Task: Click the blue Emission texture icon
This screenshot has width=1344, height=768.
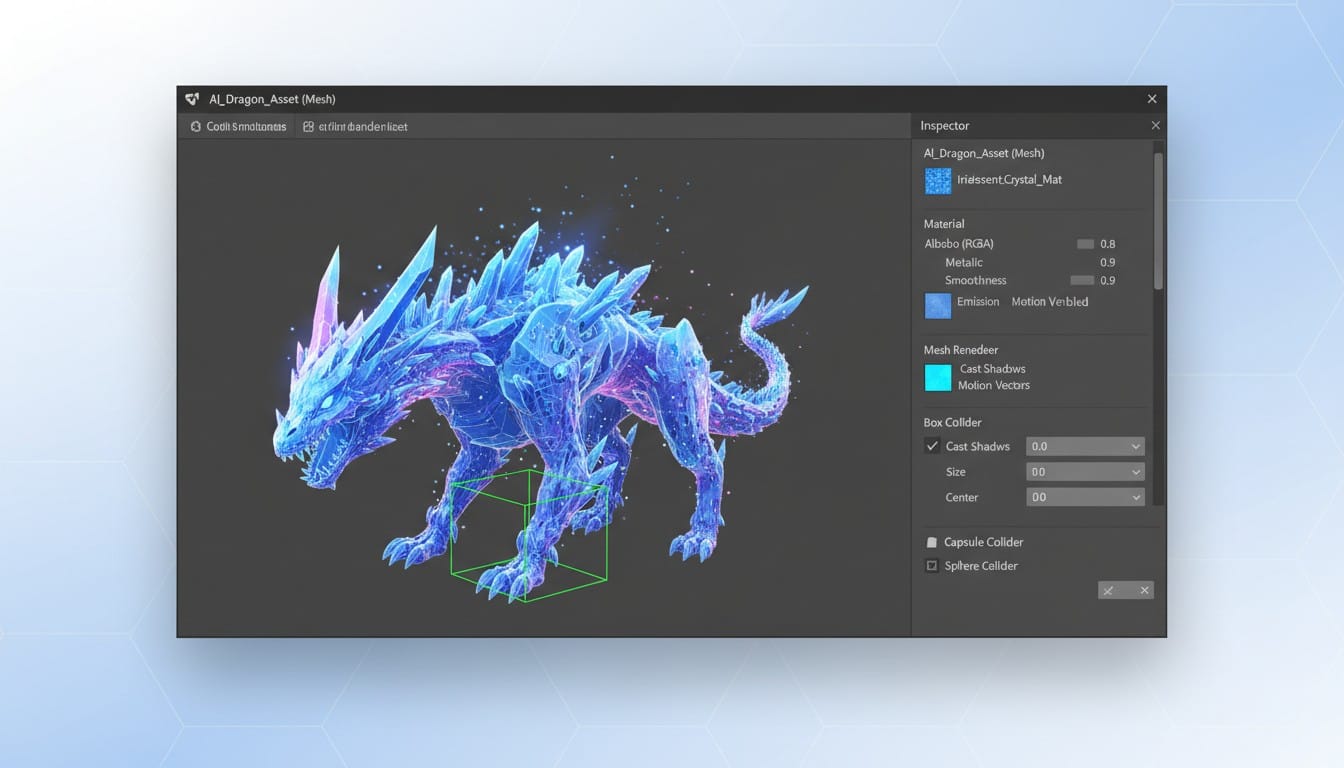Action: [938, 305]
